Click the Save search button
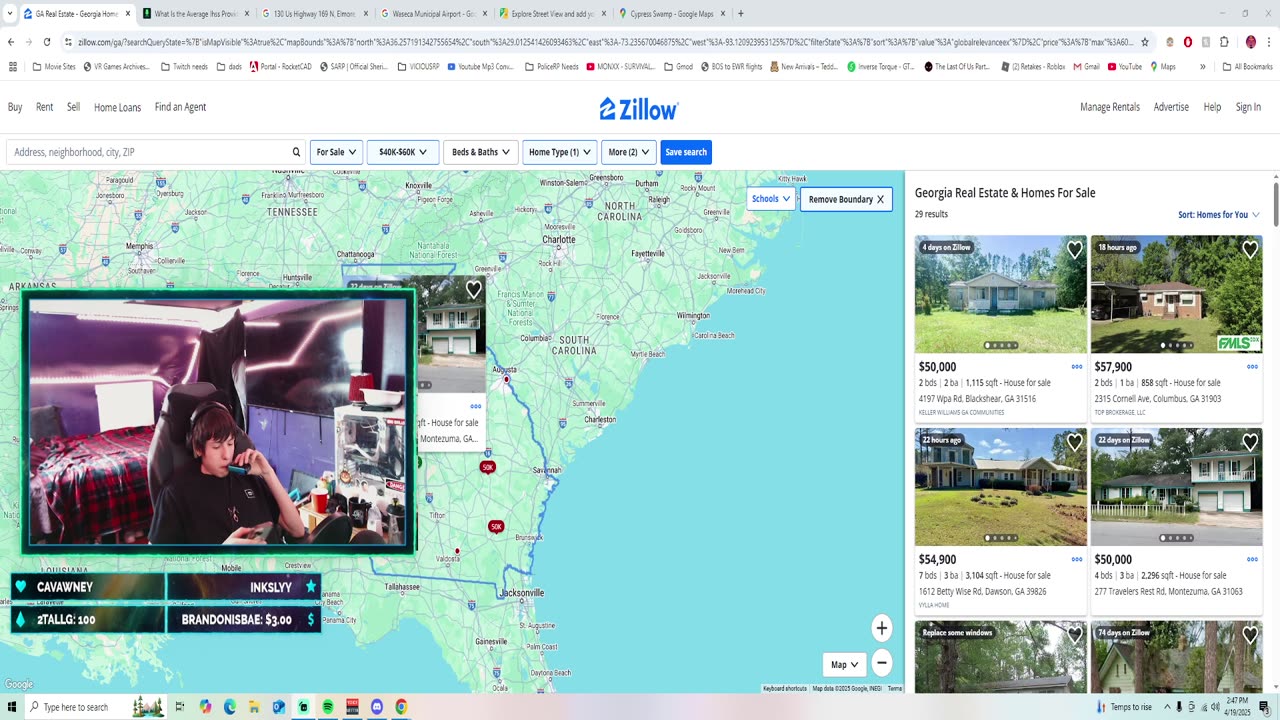This screenshot has width=1280, height=720. tap(686, 152)
